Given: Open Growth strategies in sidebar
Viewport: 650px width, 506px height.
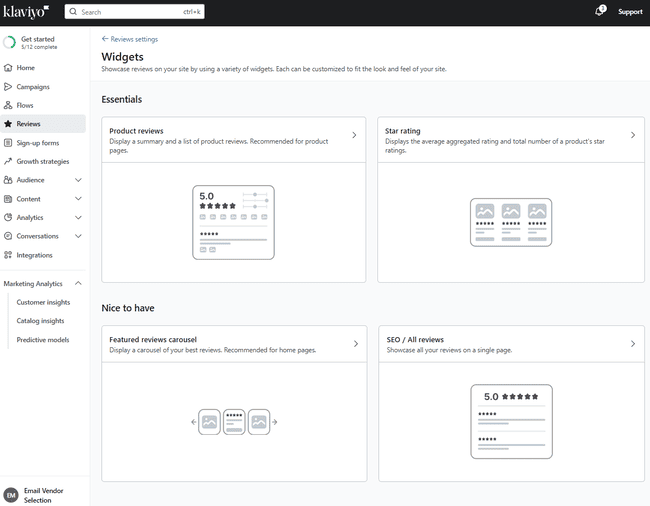Looking at the screenshot, I should 43,161.
